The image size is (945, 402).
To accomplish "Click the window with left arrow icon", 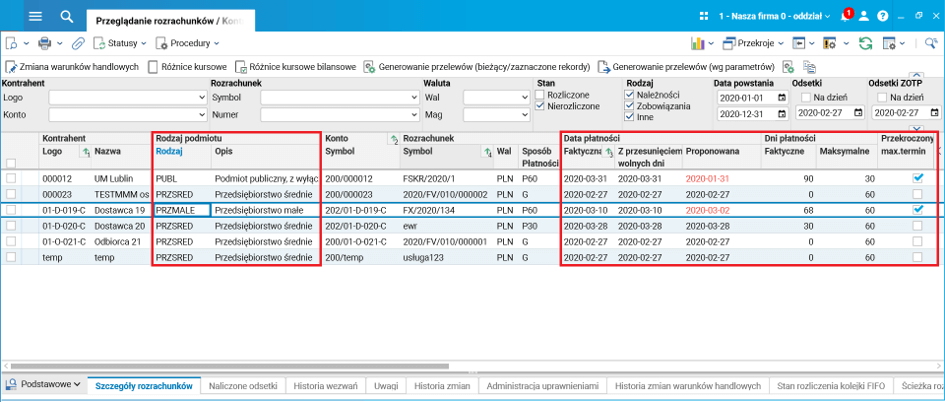I will (799, 43).
